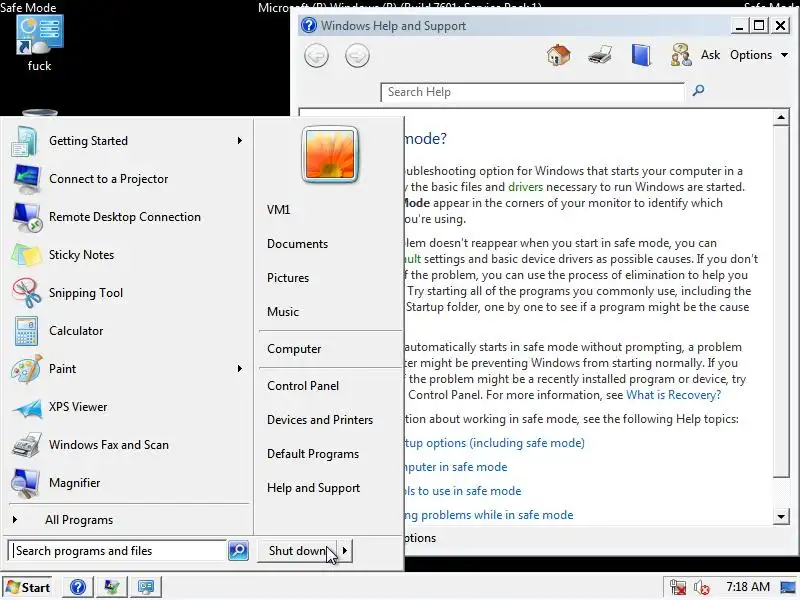Viewport: 800px width, 600px height.
Task: Click the user account flower picture
Action: [x=330, y=154]
